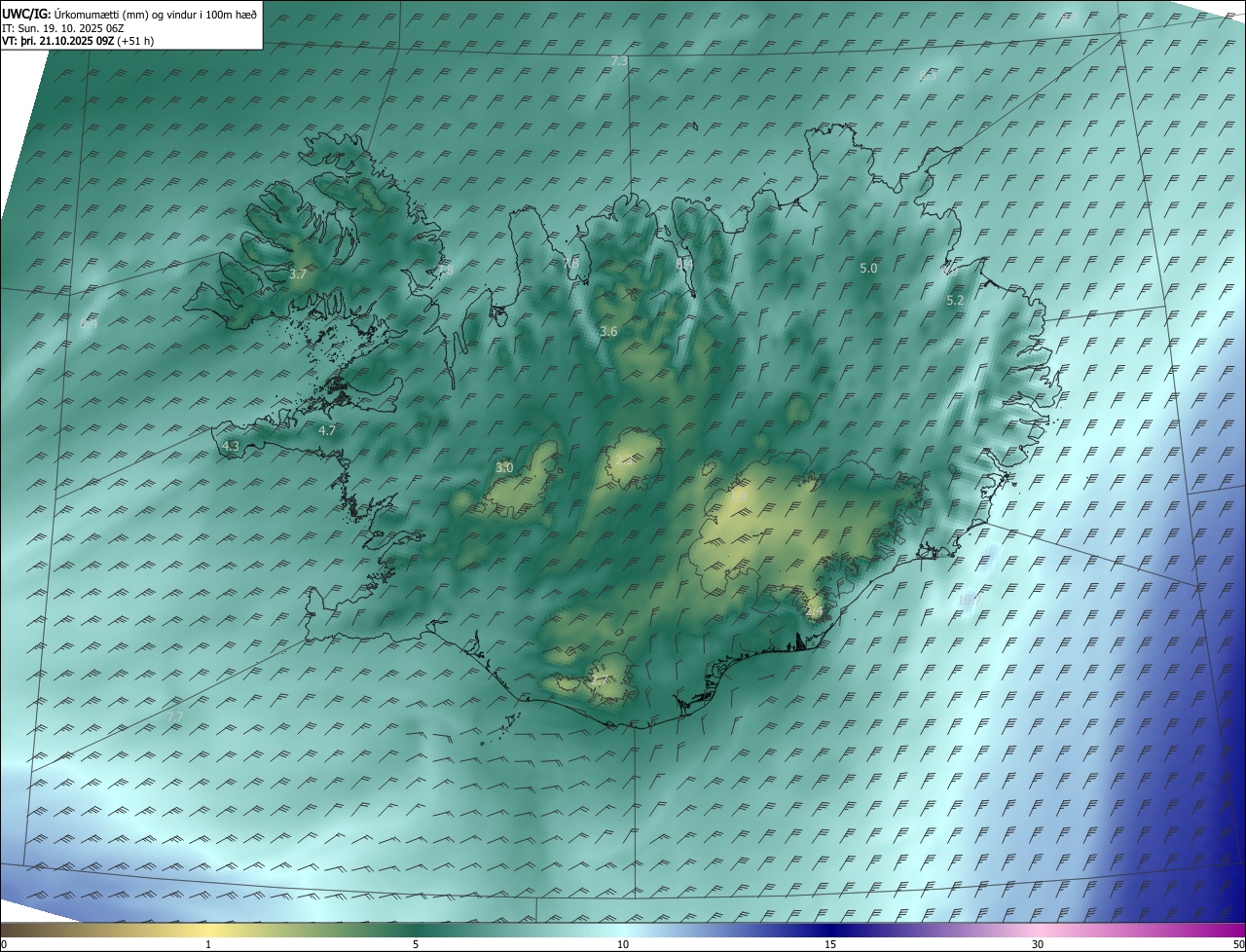Click the 1 tick on the color scale
This screenshot has height=952, width=1246.
208,944
